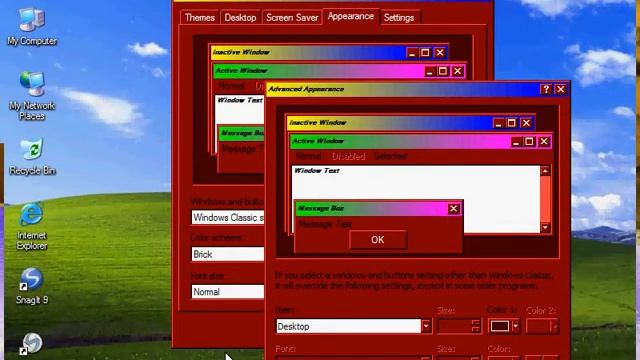Open the Color scheme dropdown showing Brick

coord(228,254)
